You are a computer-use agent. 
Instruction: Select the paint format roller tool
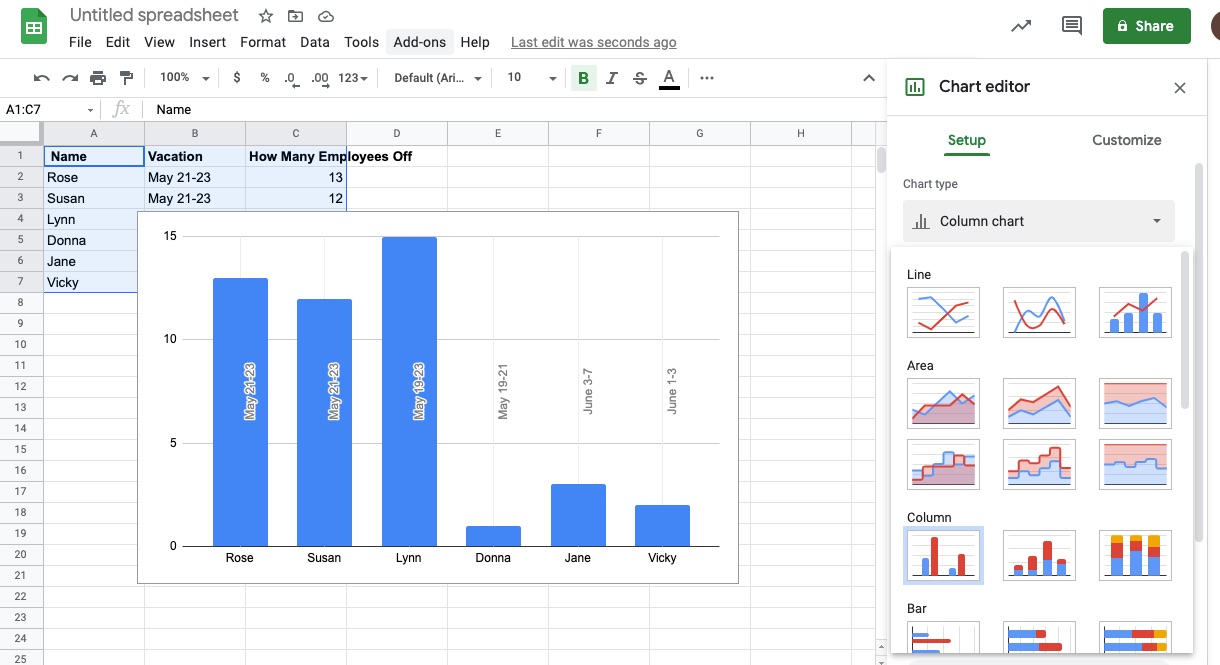[x=126, y=78]
